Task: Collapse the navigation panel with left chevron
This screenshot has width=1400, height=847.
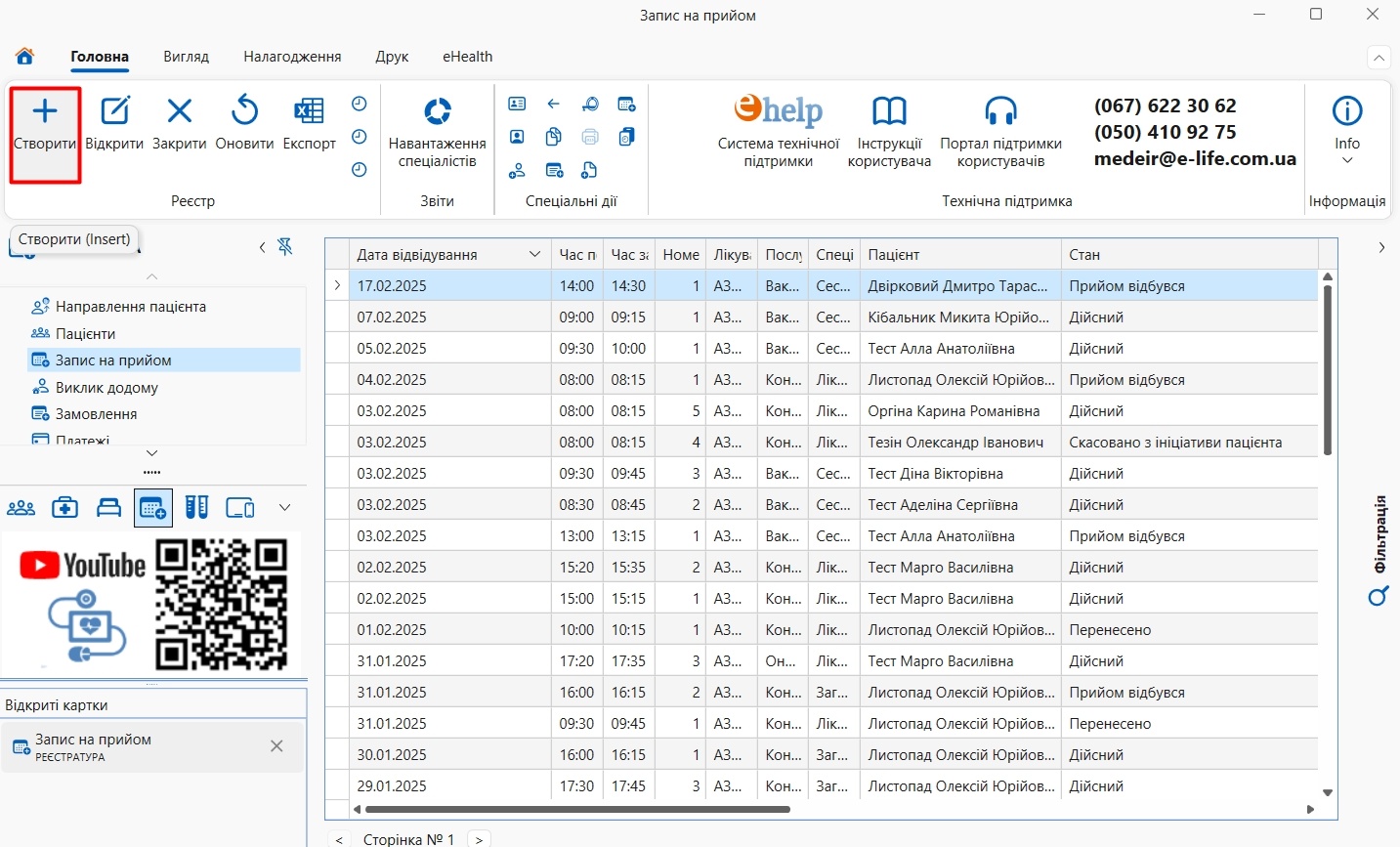Action: pyautogui.click(x=262, y=247)
